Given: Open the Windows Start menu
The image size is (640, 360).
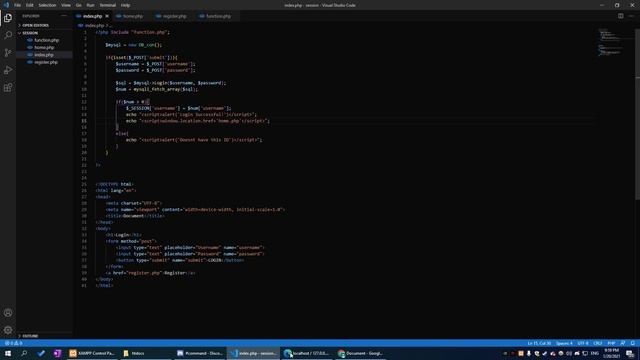Looking at the screenshot, I should point(8,353).
